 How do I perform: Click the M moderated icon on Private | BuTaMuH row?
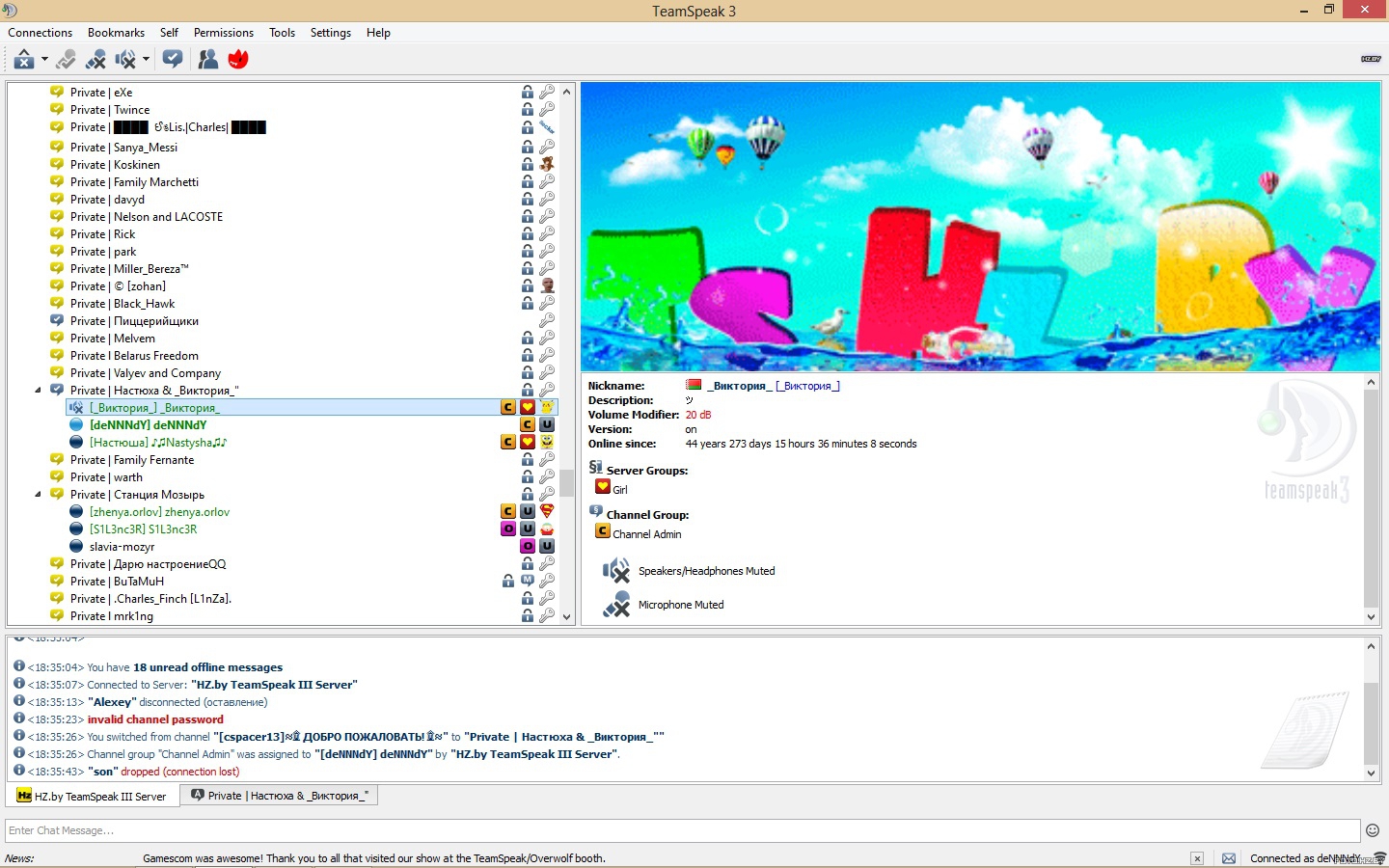(x=528, y=581)
